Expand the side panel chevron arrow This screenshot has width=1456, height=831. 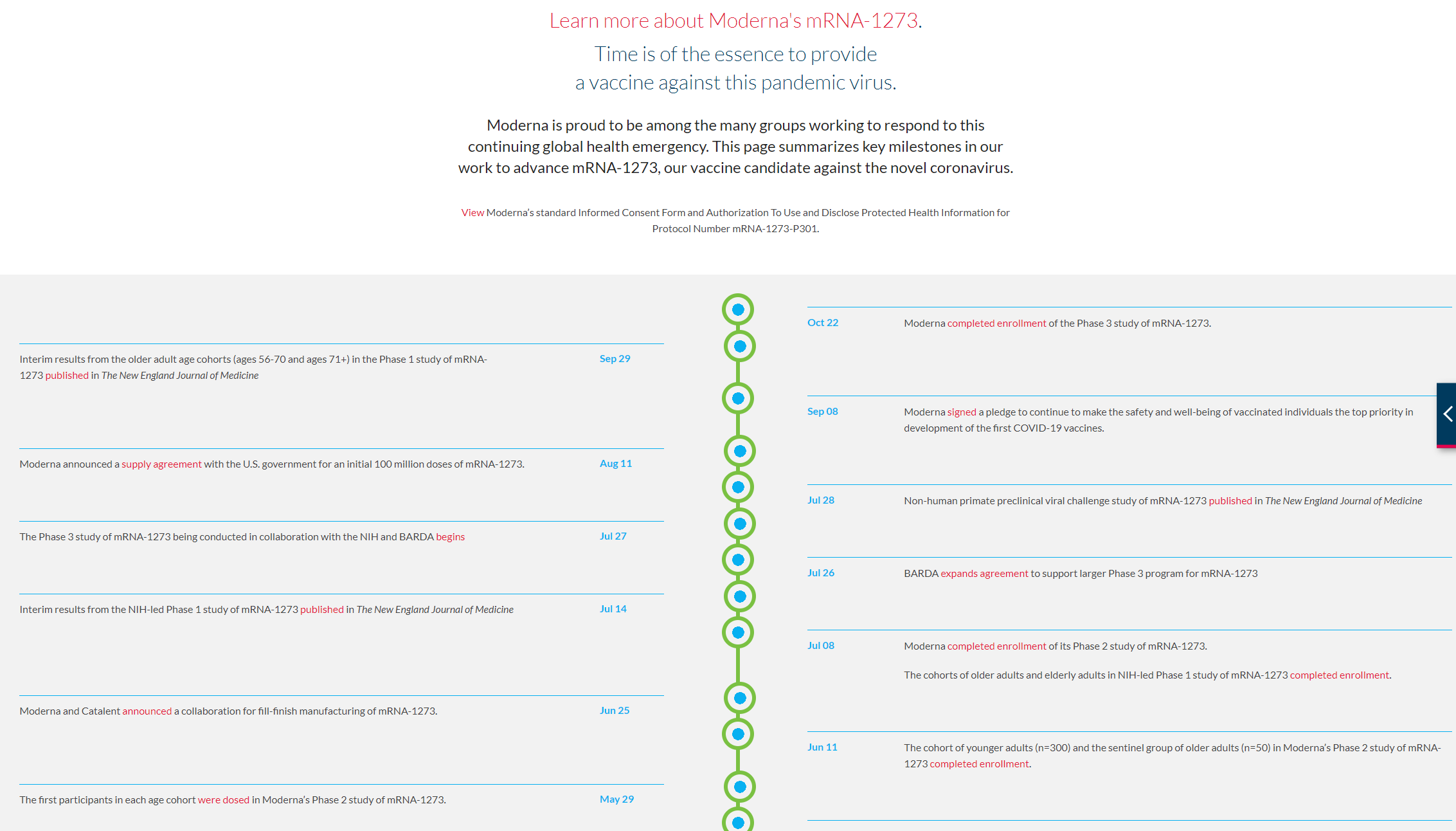[1447, 414]
